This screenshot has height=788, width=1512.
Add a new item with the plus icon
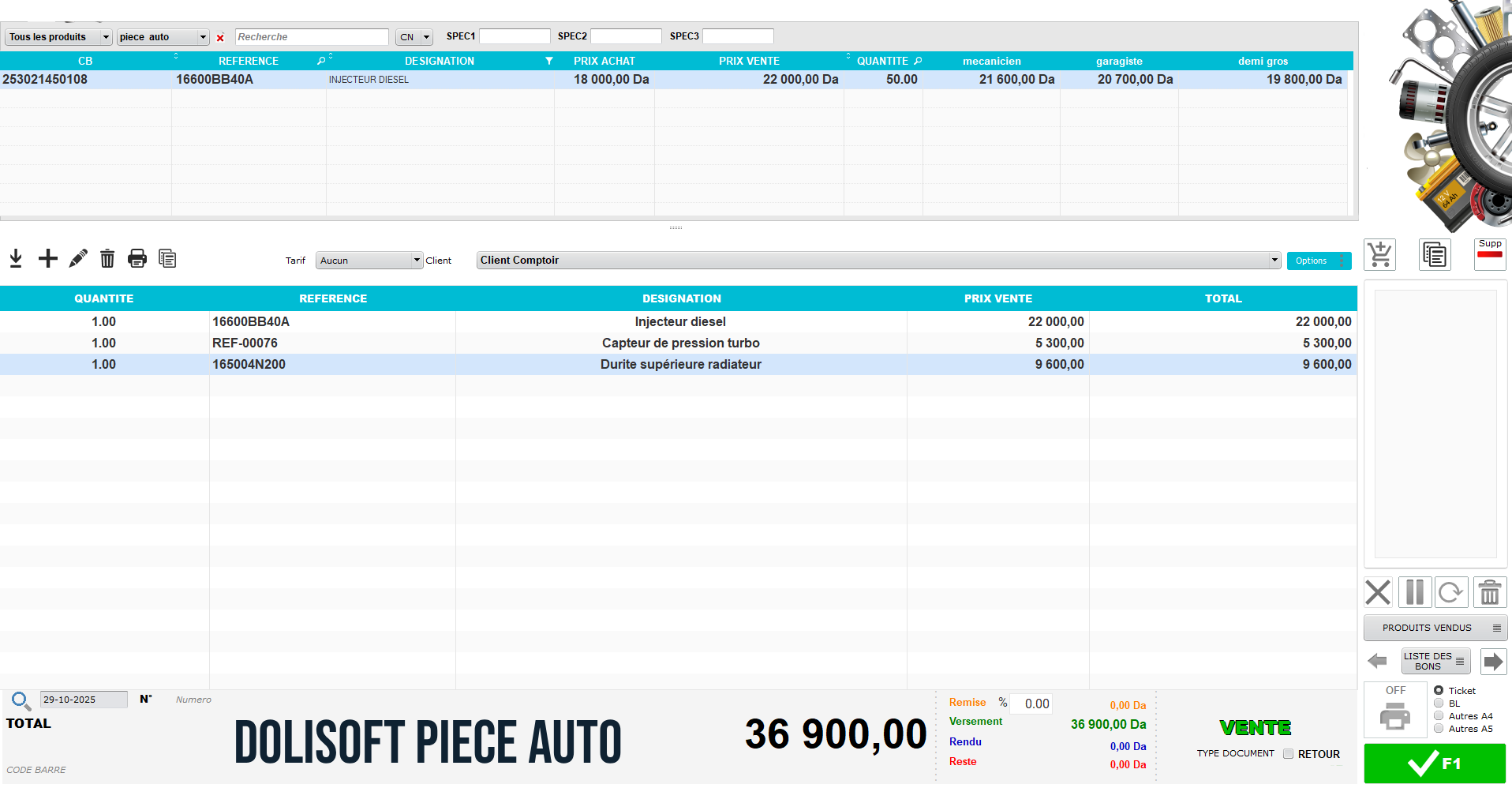[x=48, y=258]
